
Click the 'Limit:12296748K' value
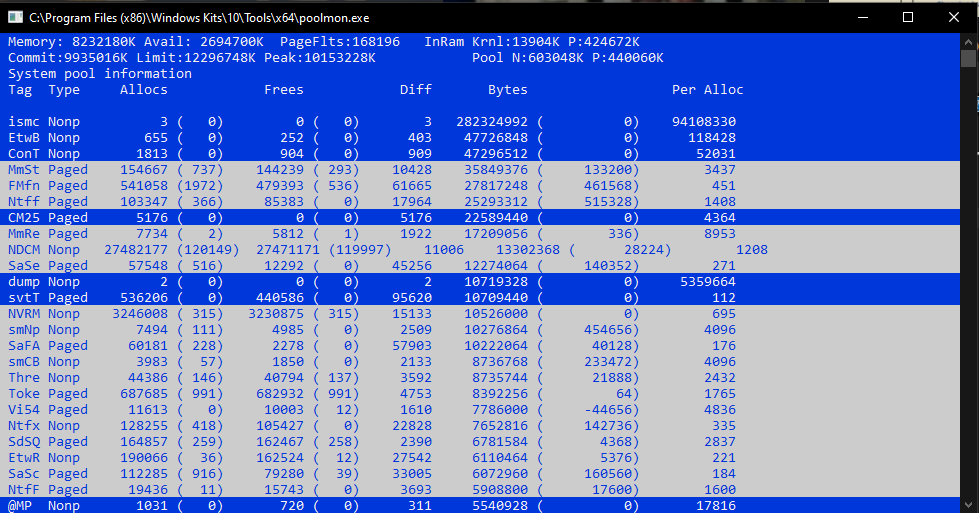click(196, 58)
